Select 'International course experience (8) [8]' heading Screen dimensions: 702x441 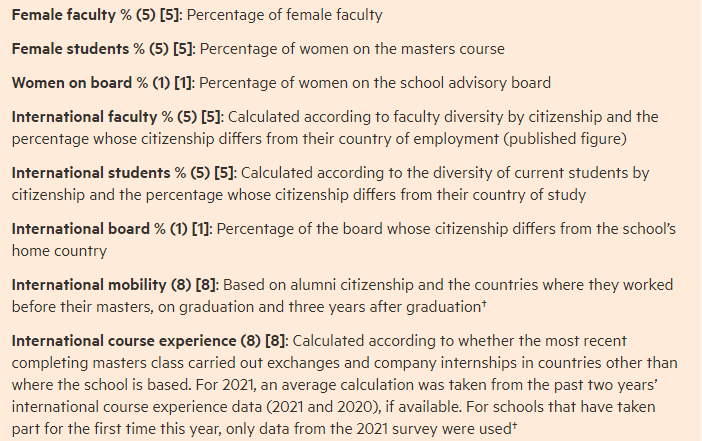[x=150, y=341]
